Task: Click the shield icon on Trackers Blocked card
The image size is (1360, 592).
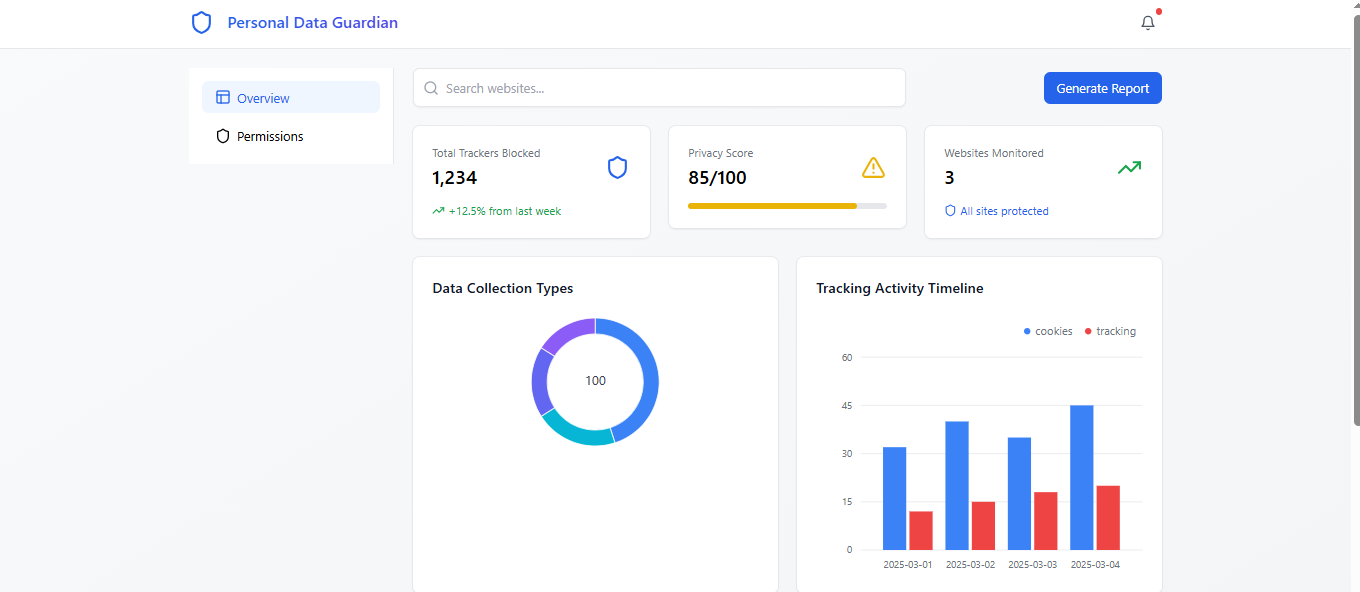Action: pyautogui.click(x=618, y=168)
